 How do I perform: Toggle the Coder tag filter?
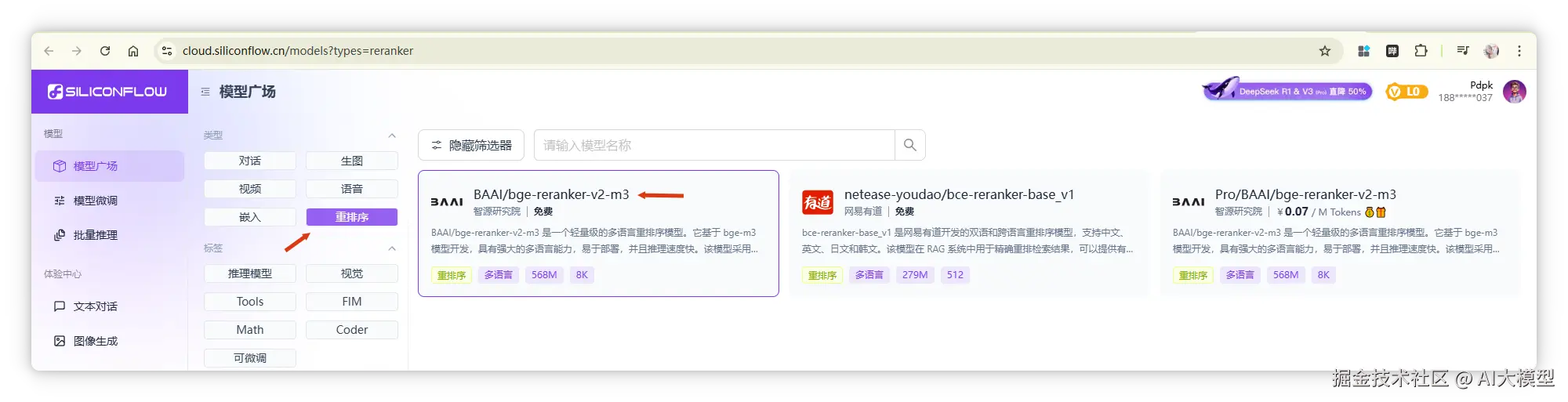tap(352, 330)
